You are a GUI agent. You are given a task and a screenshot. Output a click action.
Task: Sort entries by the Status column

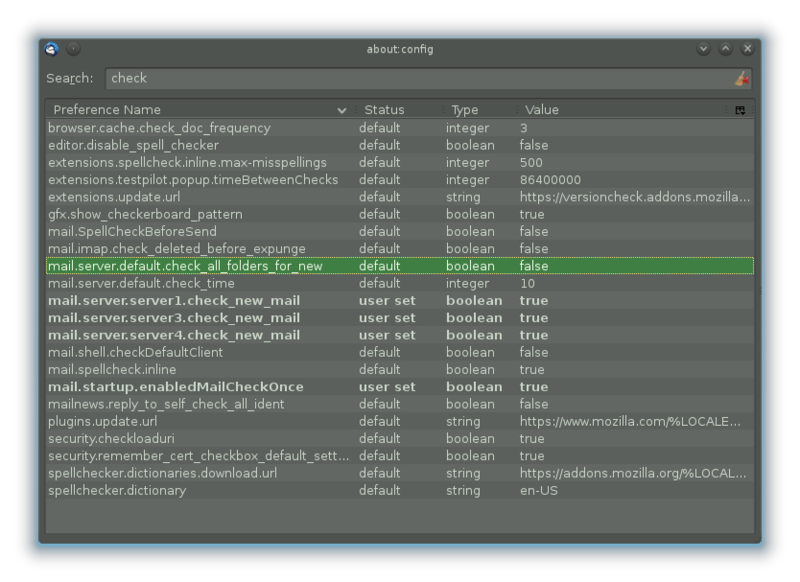(387, 110)
